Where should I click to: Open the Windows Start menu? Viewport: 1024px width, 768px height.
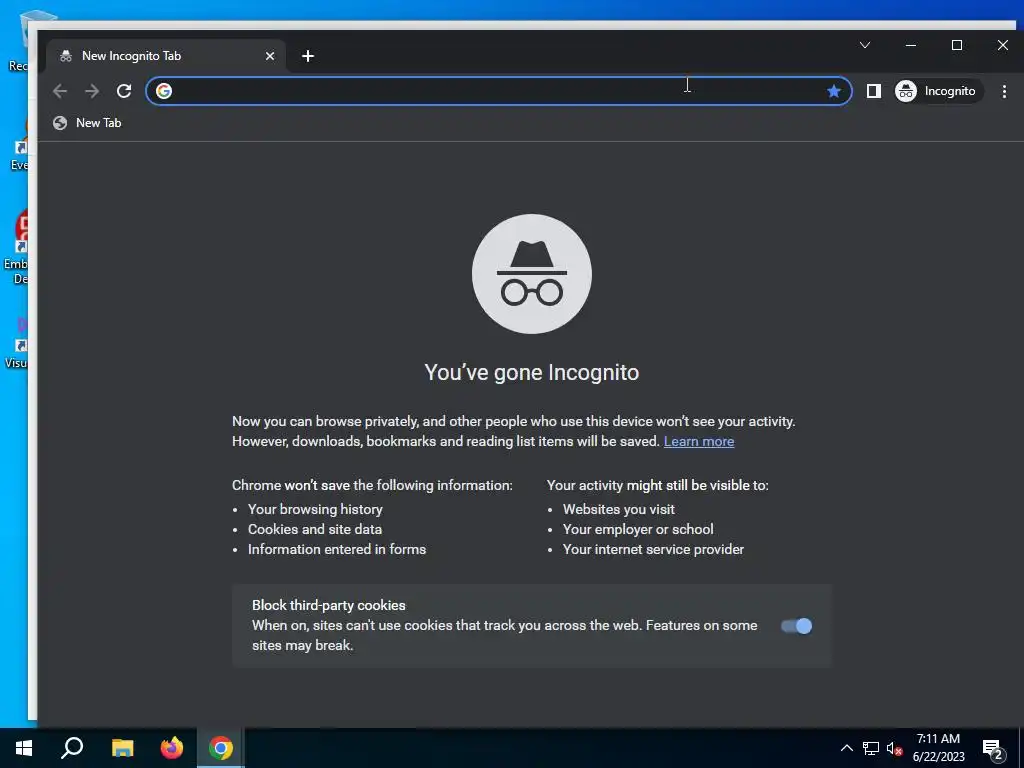[24, 748]
